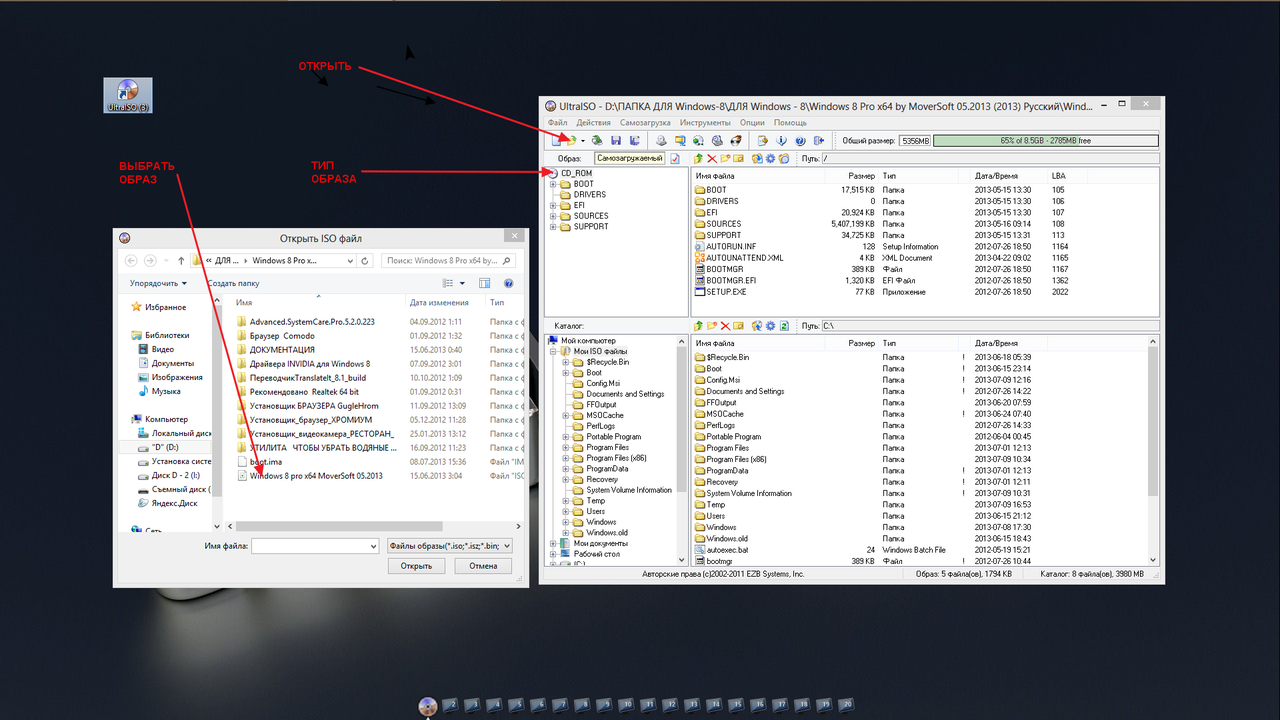Click the Burn CD/DVD image toolbar icon

[736, 141]
